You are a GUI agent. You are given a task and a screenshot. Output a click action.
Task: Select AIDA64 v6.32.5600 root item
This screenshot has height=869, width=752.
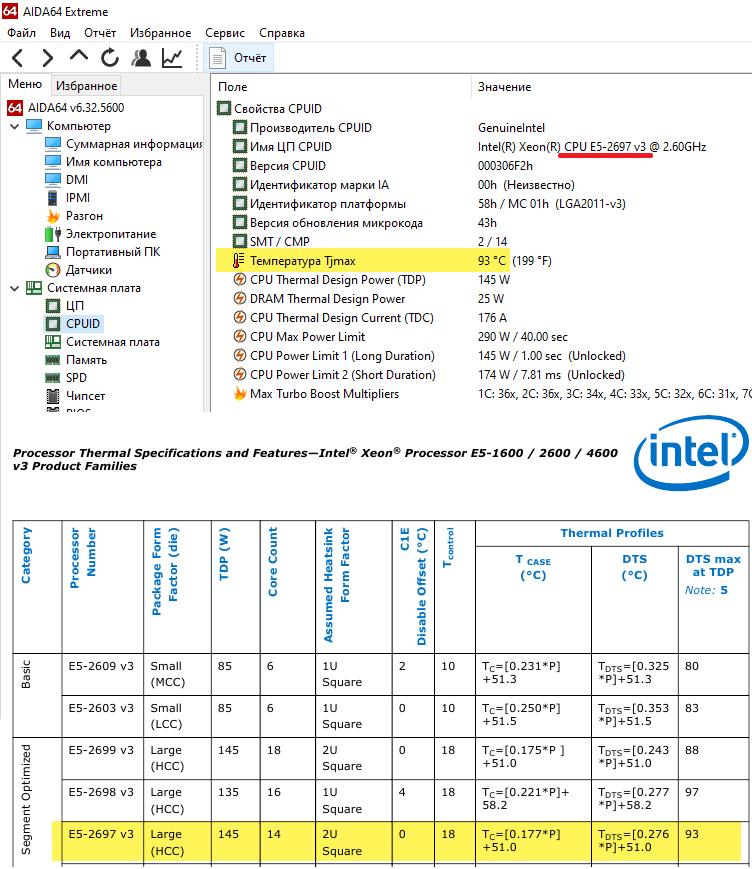[76, 108]
